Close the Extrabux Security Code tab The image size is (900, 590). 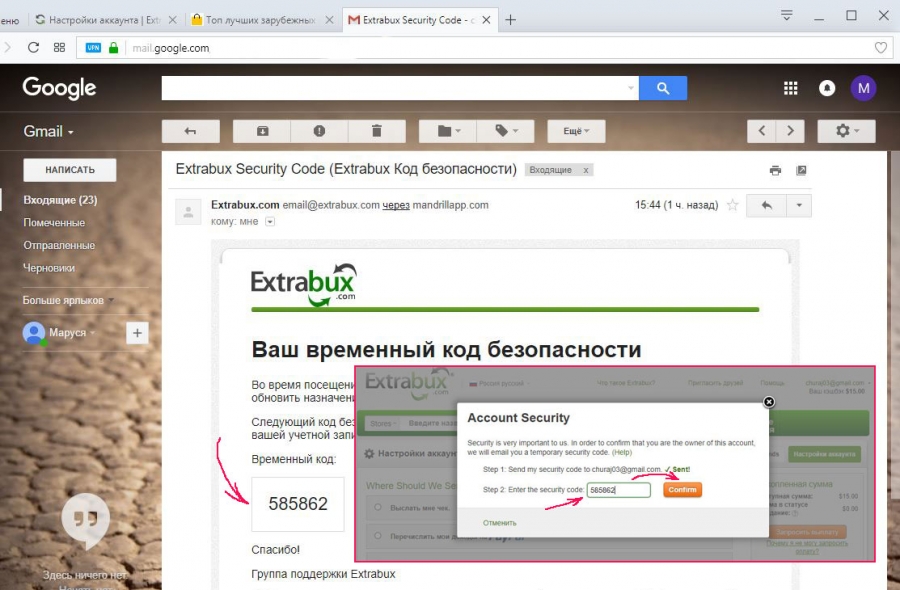[x=486, y=20]
